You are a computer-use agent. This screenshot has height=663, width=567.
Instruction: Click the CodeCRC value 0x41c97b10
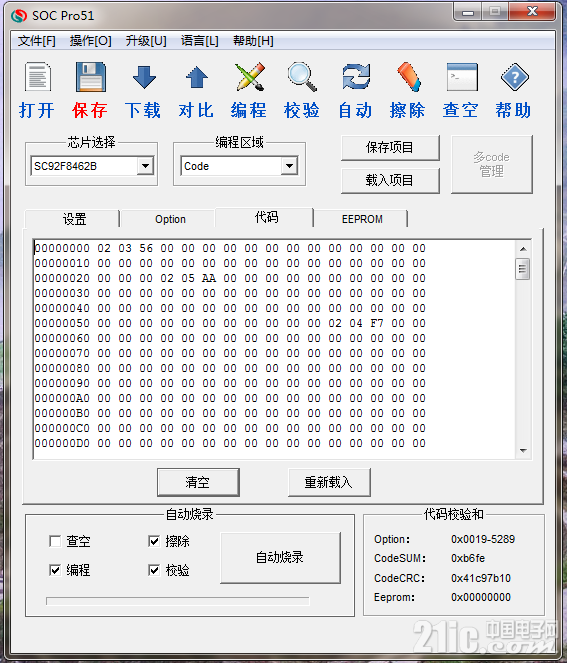pos(481,578)
